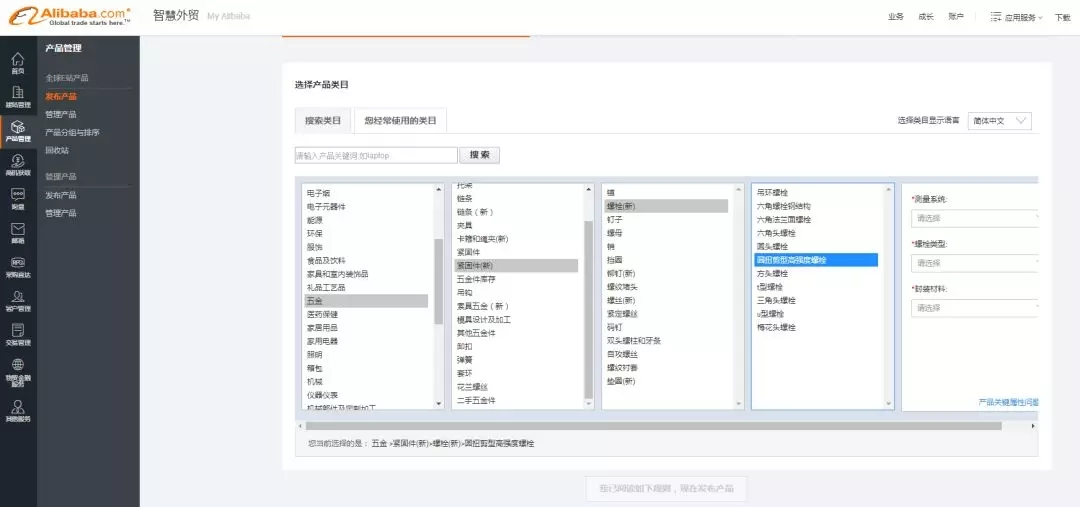Open the 询盘 chat bubble icon
The width and height of the screenshot is (1080, 507).
(17, 198)
